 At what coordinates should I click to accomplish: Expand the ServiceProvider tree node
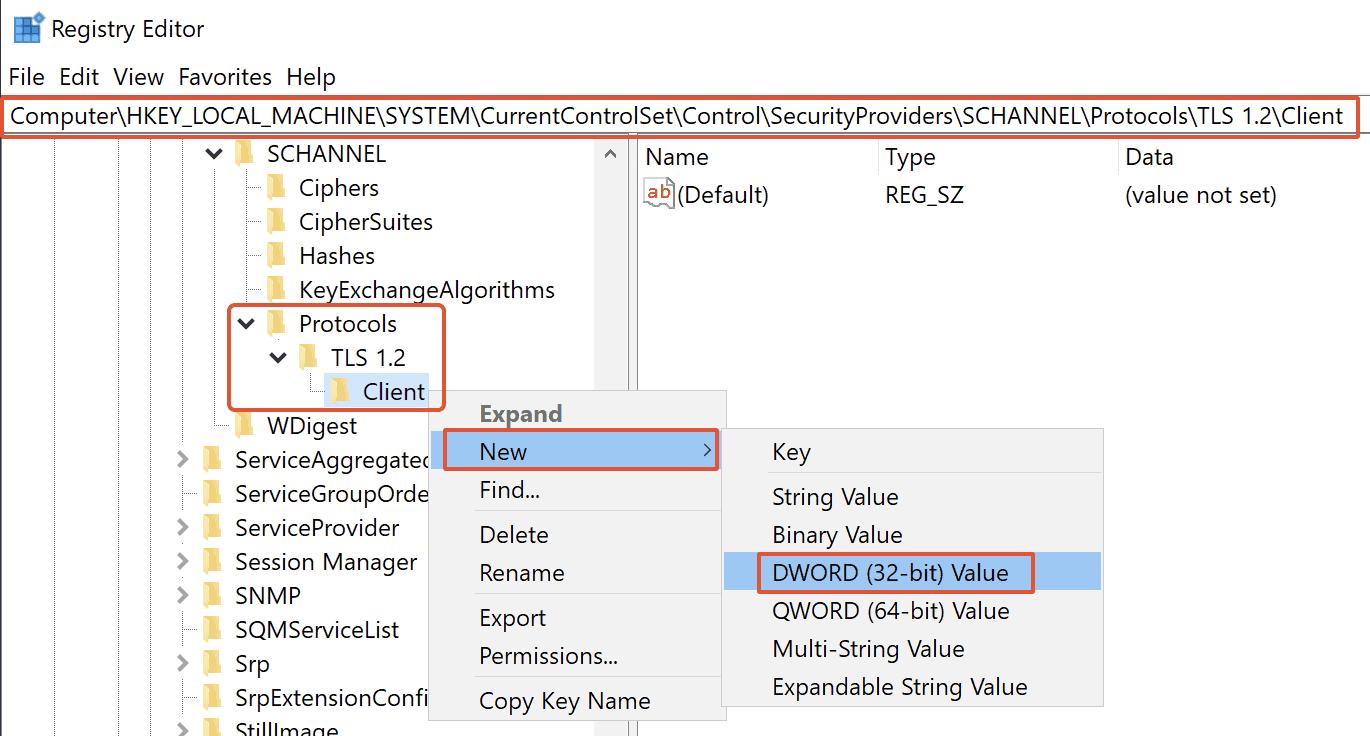point(182,528)
